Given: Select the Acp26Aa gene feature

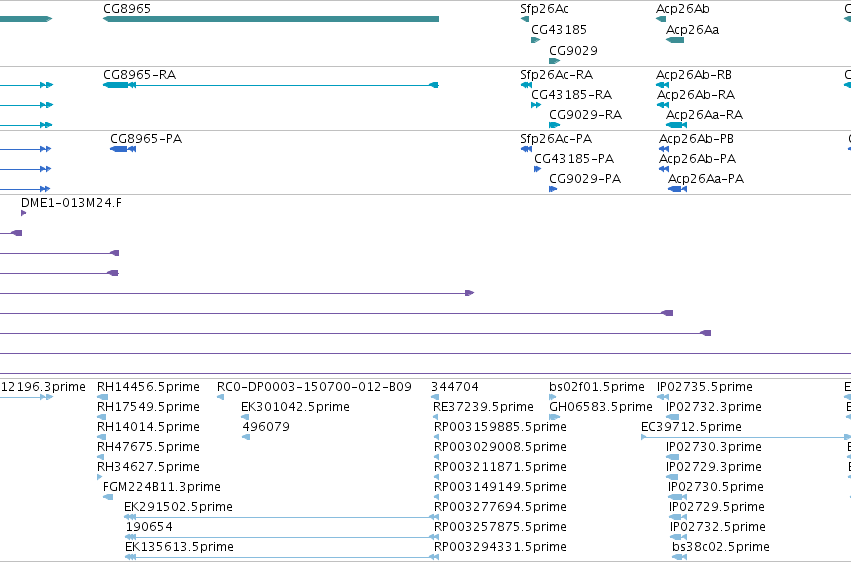Looking at the screenshot, I should (675, 40).
